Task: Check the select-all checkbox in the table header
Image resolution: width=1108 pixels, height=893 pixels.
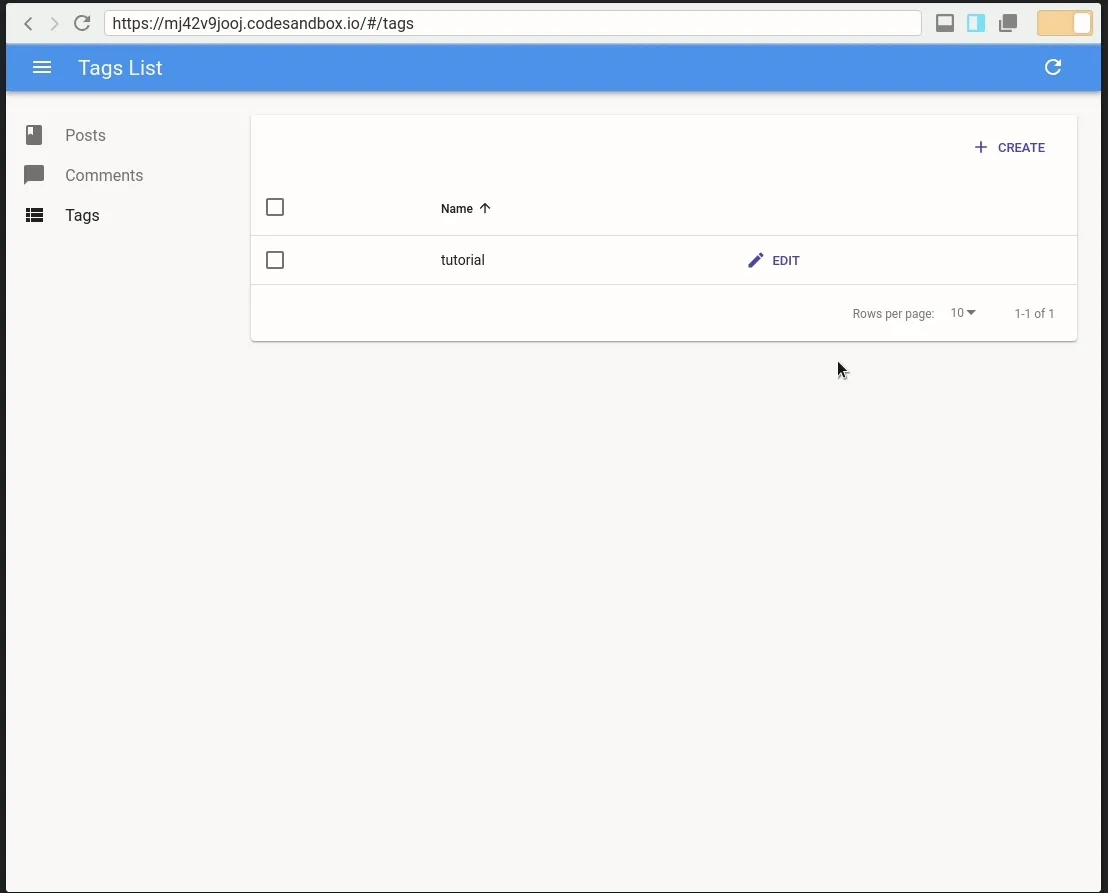Action: [x=275, y=207]
